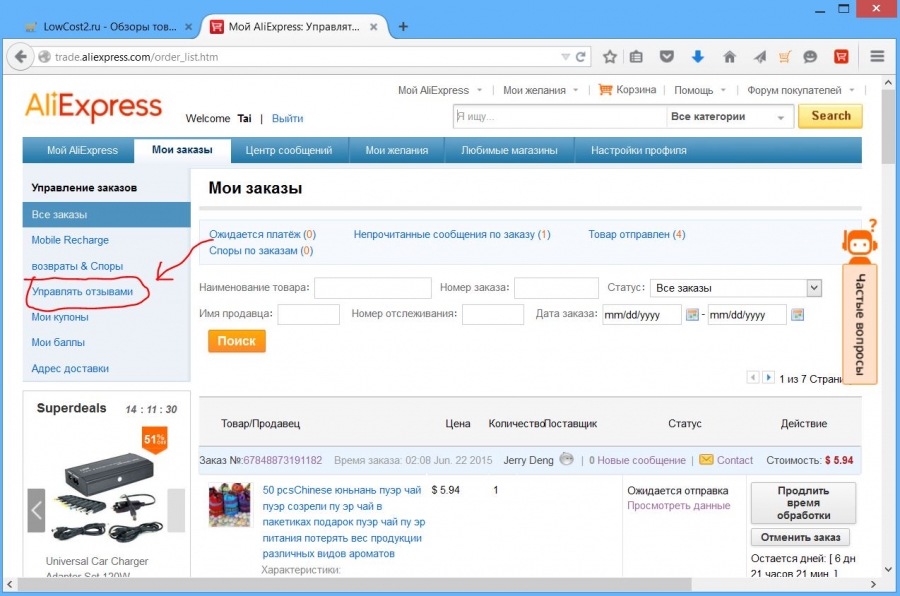Viewport: 900px width, 596px height.
Task: Click the orange shopping cart toolbar icon
Action: coord(785,57)
